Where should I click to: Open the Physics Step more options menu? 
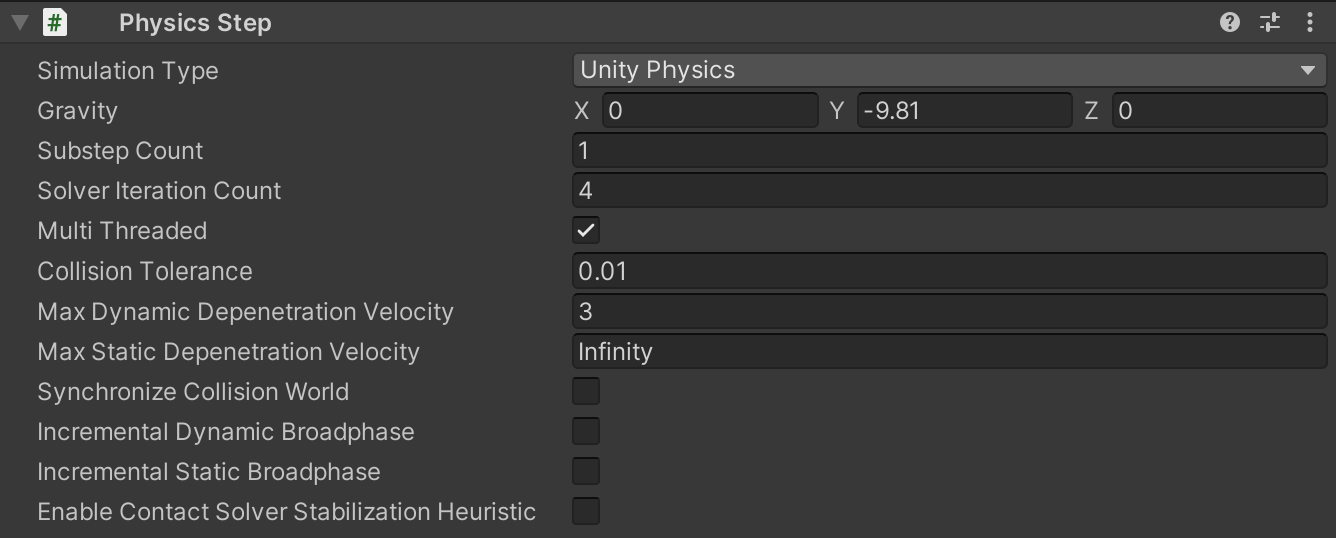pyautogui.click(x=1310, y=22)
